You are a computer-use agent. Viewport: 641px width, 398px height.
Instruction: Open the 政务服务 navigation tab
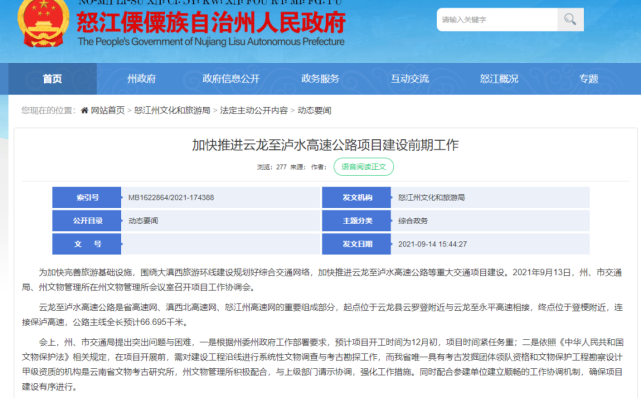[320, 79]
